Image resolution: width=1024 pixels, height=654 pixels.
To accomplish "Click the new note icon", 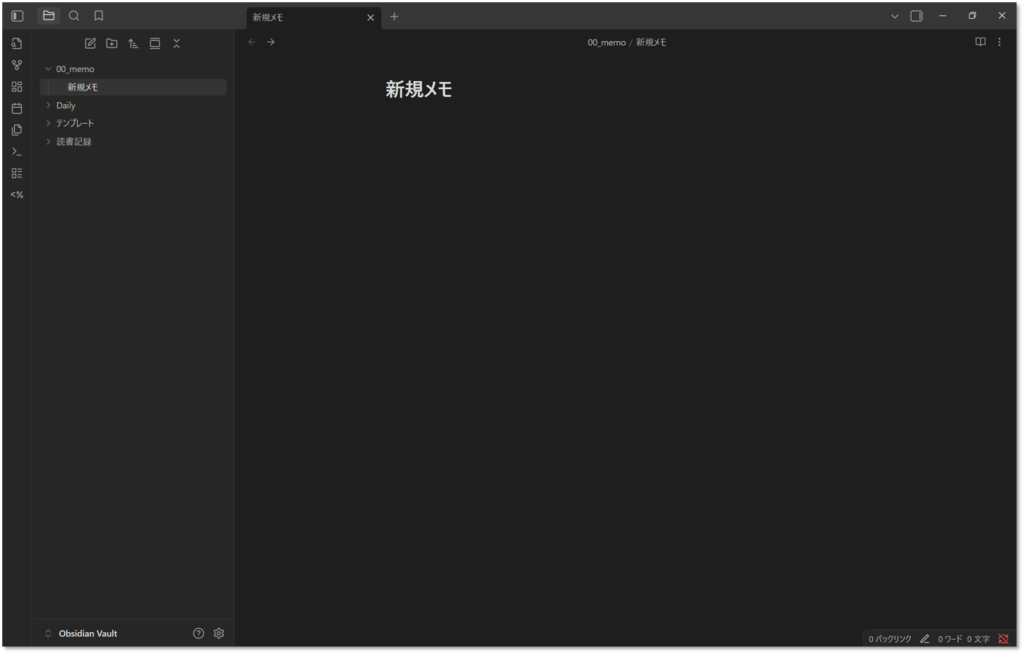I will [90, 43].
